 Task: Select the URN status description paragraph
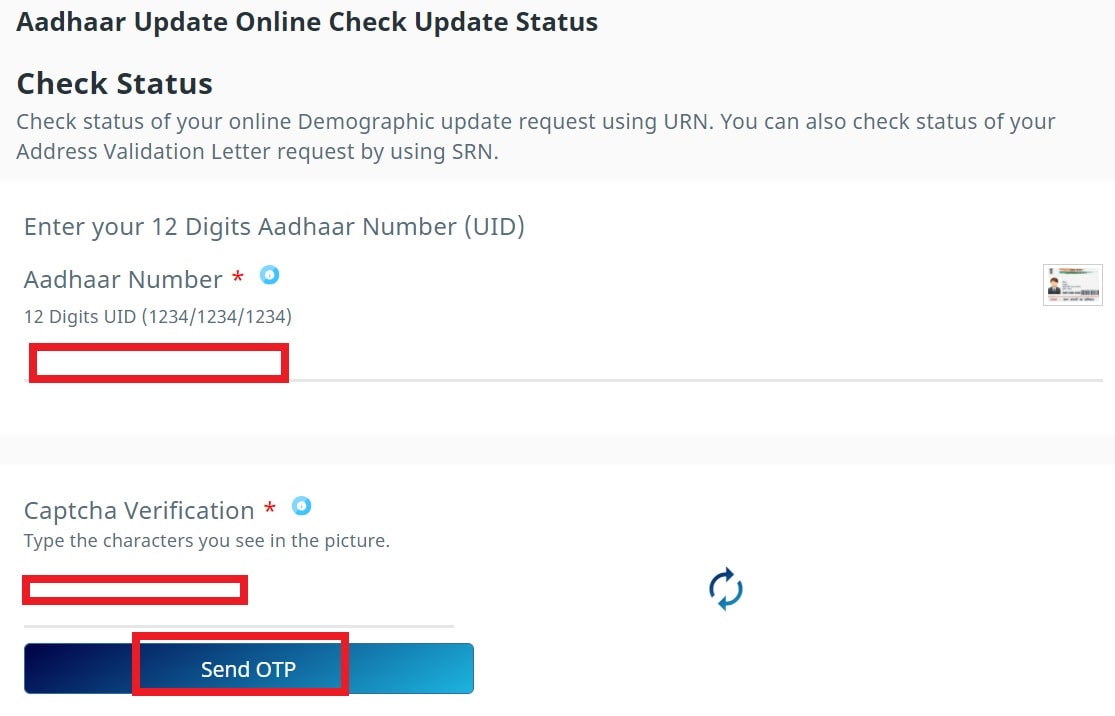pos(535,135)
